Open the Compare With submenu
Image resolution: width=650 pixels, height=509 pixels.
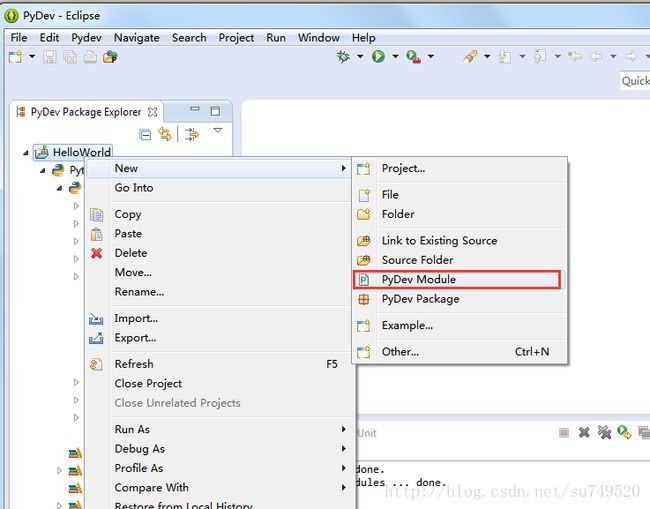(219, 487)
